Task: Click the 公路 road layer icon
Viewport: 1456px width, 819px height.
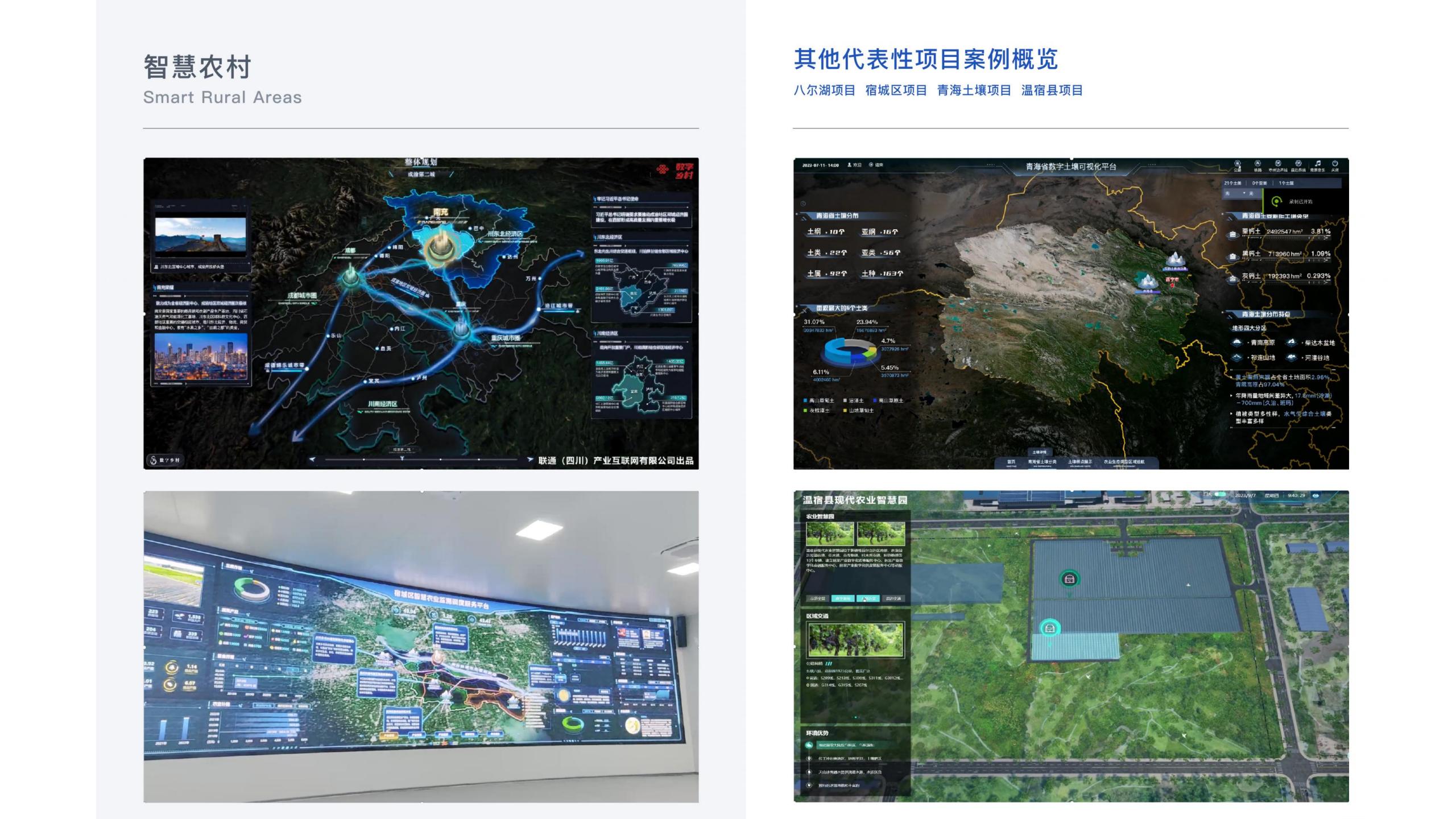Action: pos(1237,164)
